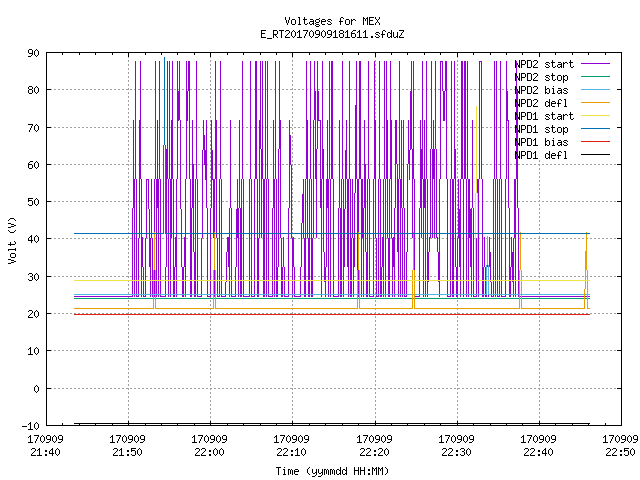The height and width of the screenshot is (480, 640).
Task: Click the y-axis label 'Volt (V)'
Action: (12, 240)
